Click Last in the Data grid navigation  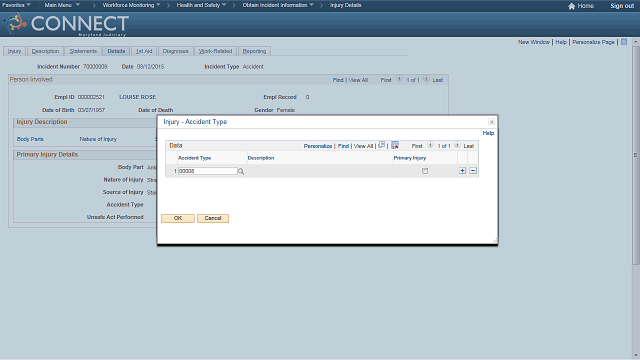pyautogui.click(x=469, y=146)
